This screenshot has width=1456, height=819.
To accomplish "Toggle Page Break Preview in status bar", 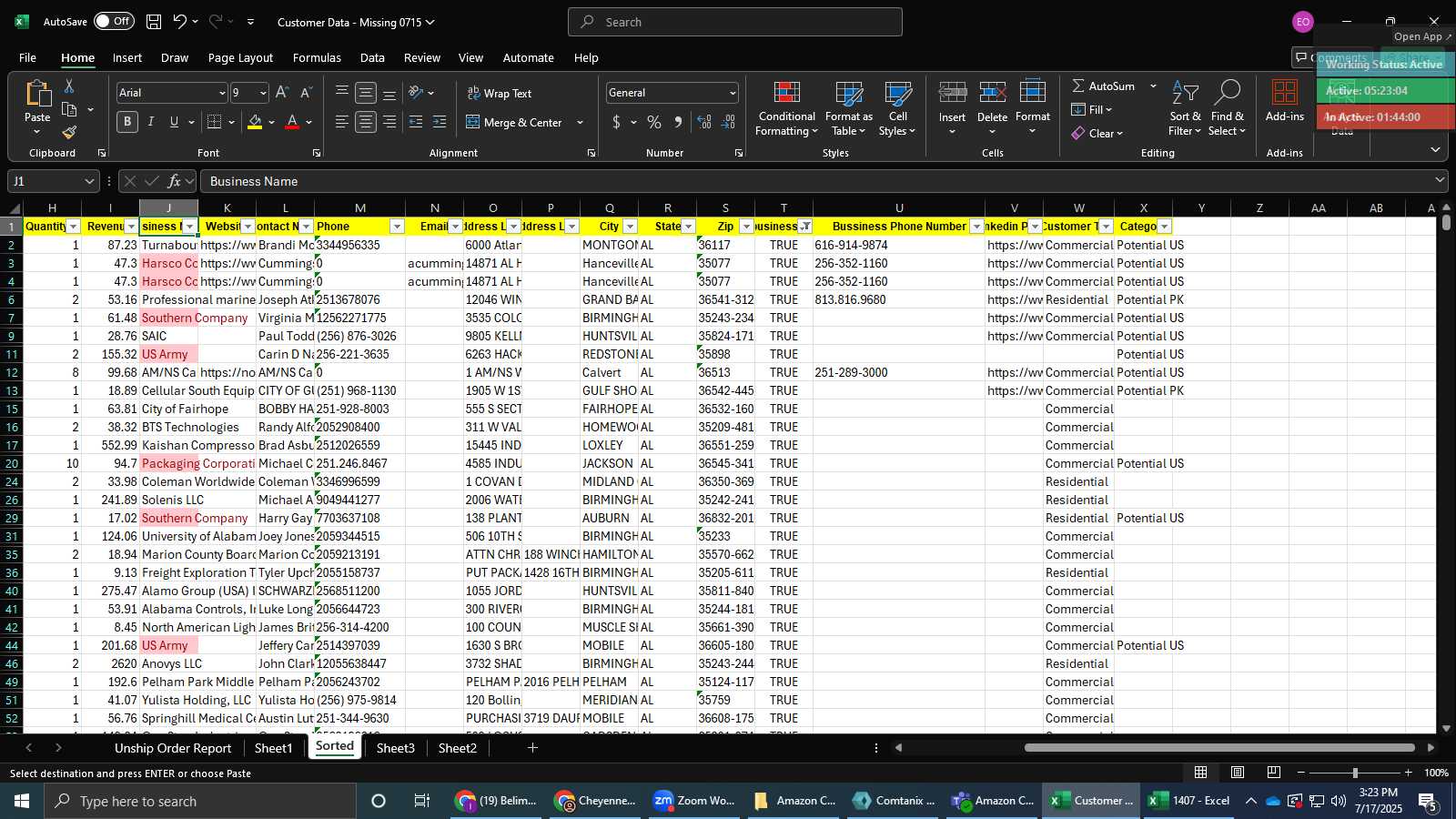I will pos(1274,773).
